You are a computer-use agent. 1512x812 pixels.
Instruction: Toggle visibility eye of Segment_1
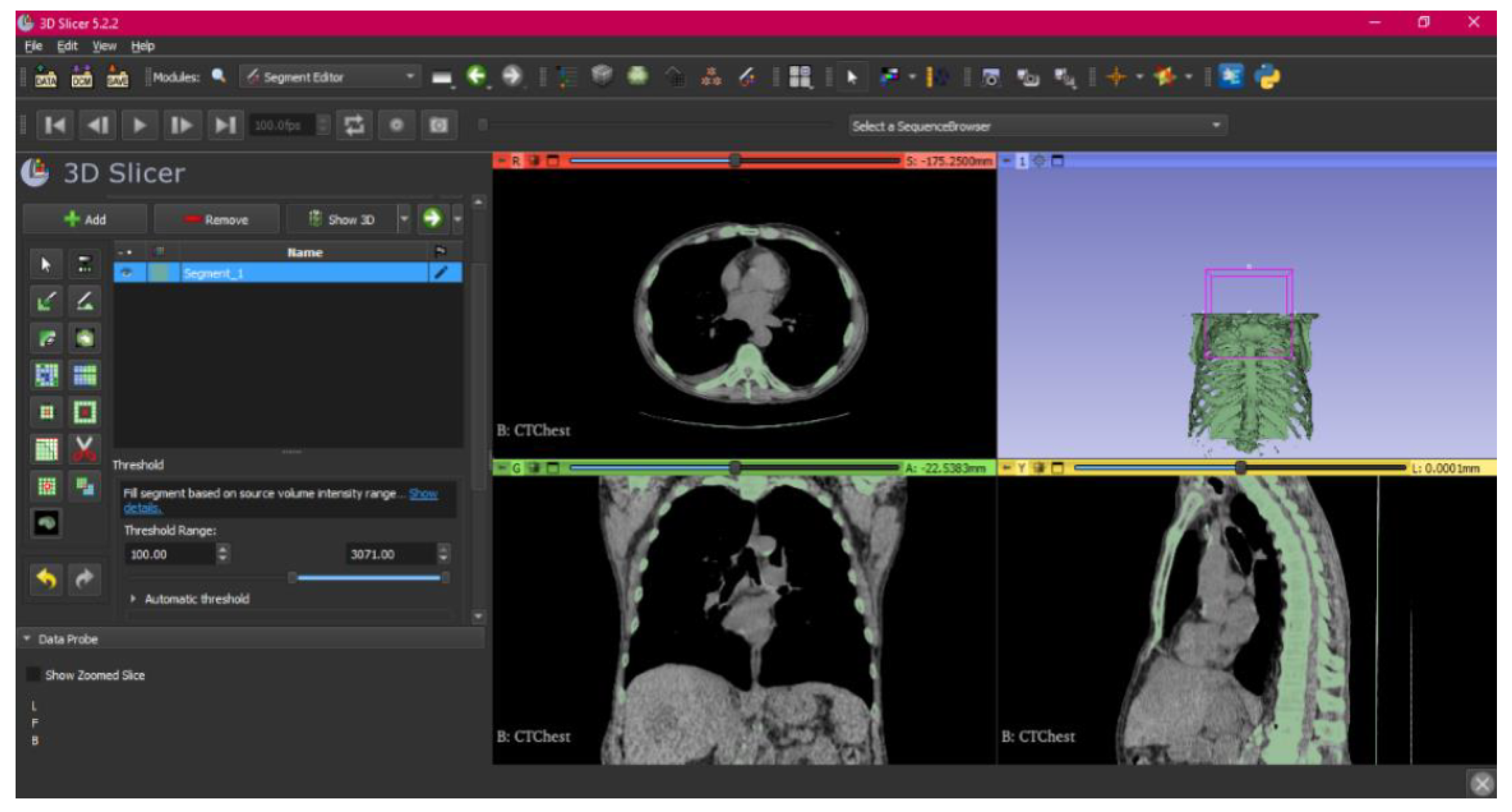pyautogui.click(x=127, y=273)
